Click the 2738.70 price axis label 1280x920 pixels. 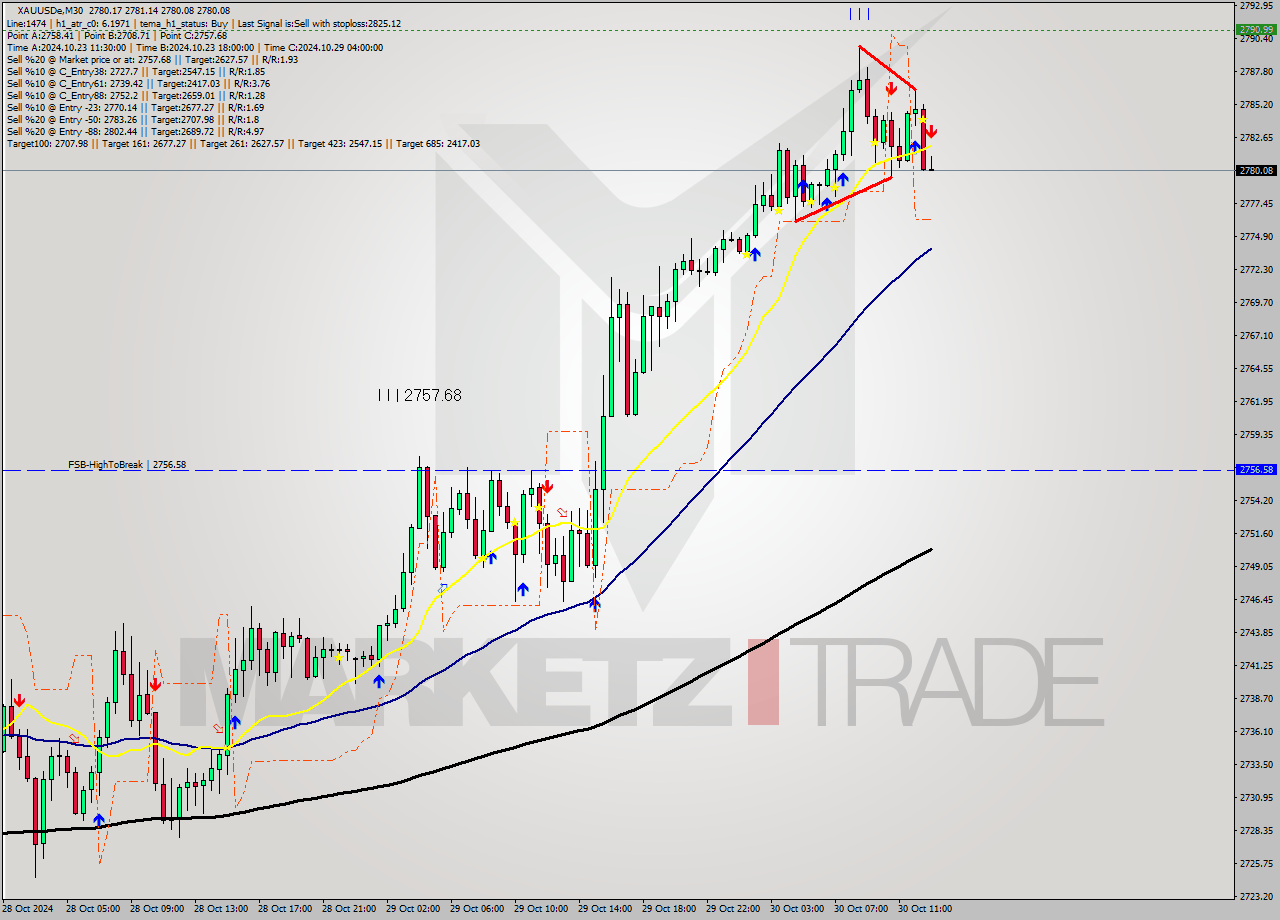pyautogui.click(x=1256, y=699)
